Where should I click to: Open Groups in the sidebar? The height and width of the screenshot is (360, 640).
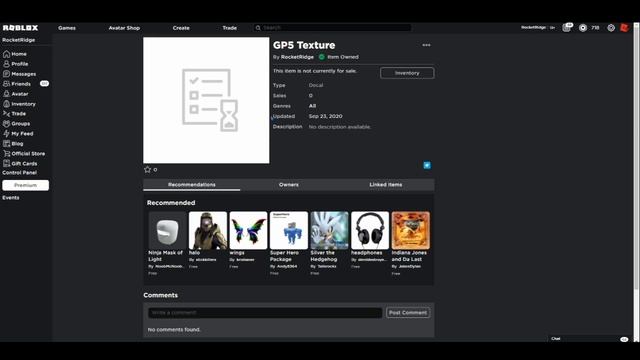click(17, 123)
